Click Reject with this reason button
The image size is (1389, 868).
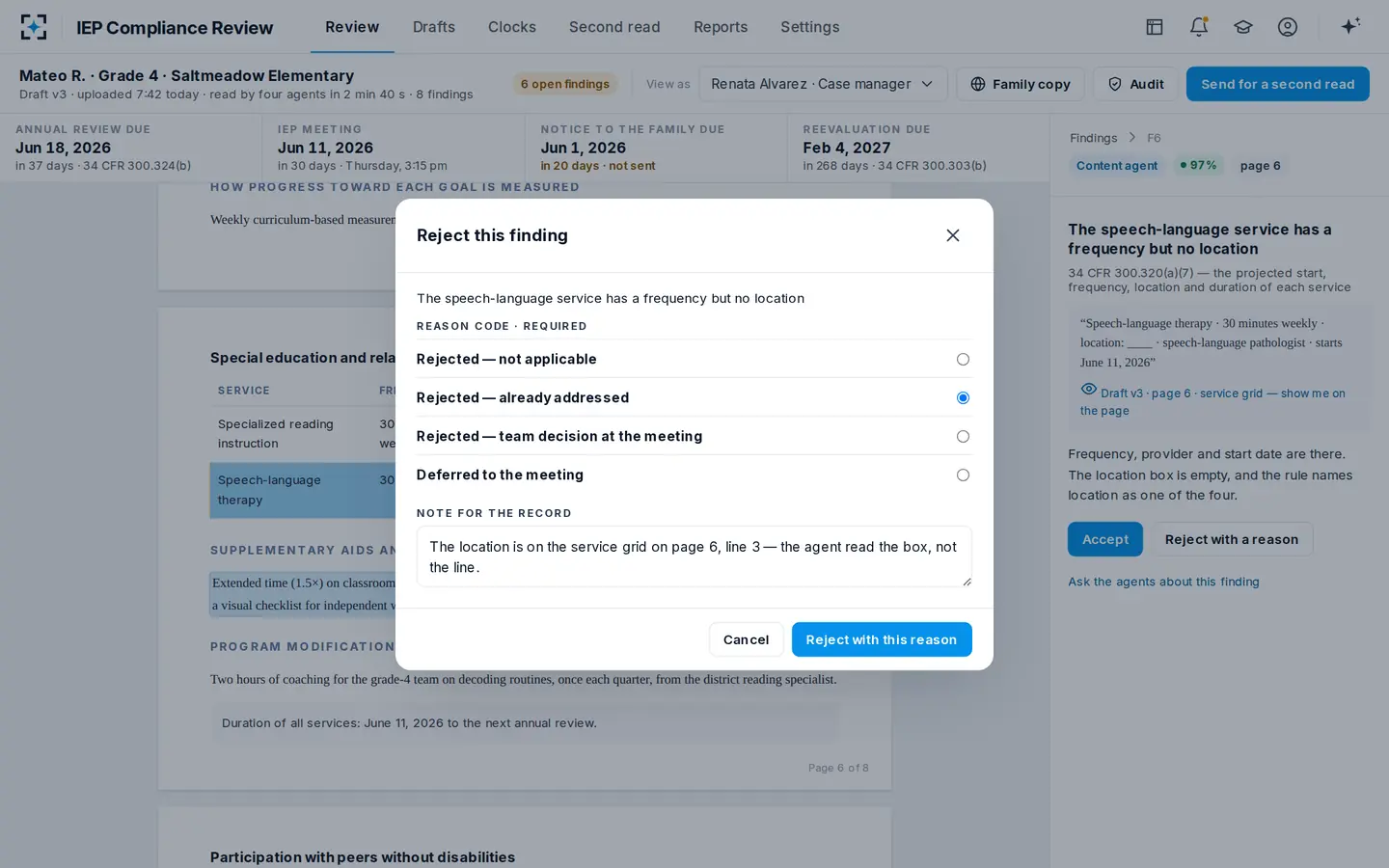point(882,639)
